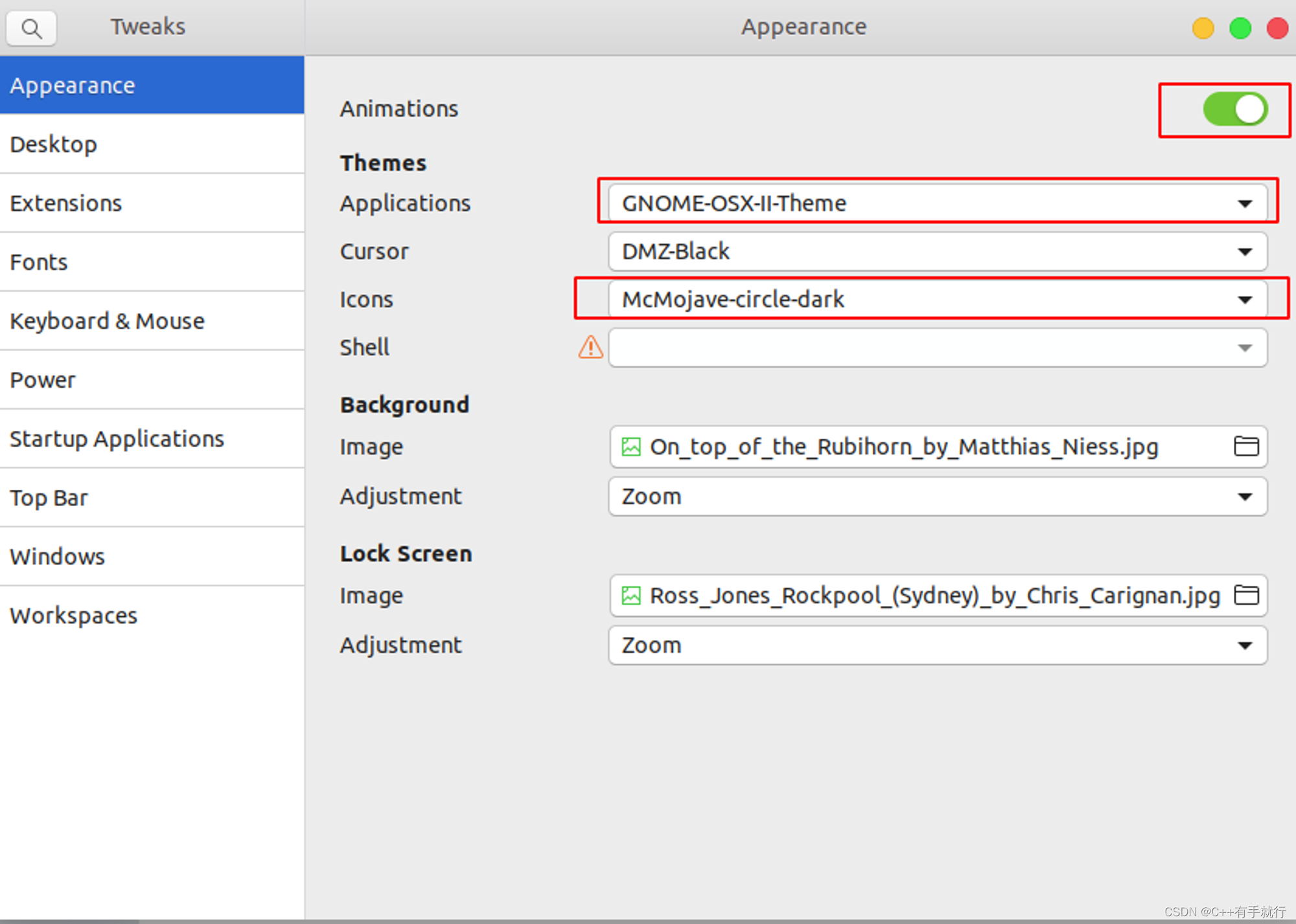Click the Rockpool image file thumbnail icon
The image size is (1296, 924).
[x=631, y=595]
